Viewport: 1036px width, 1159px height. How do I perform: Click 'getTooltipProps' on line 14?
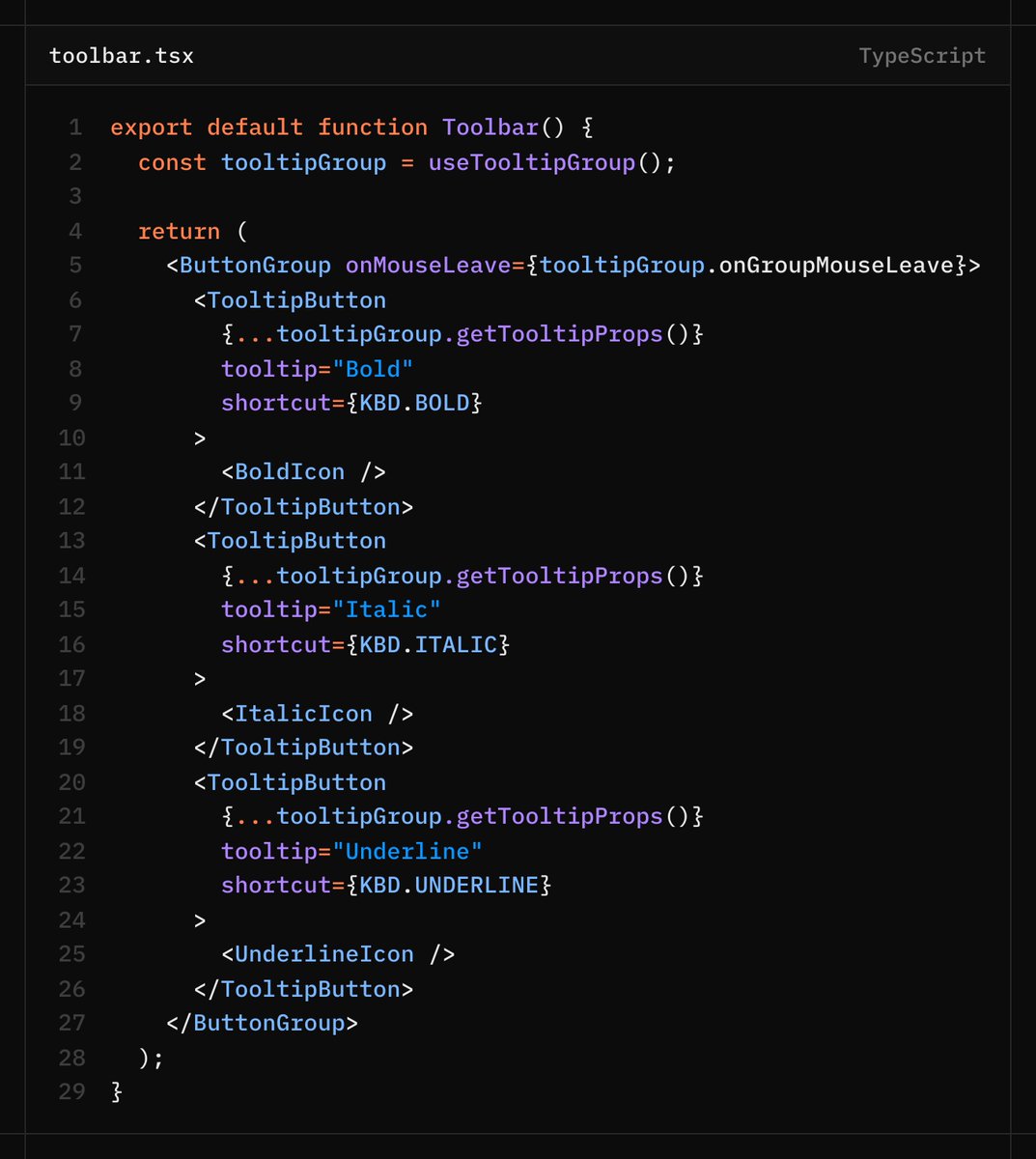click(559, 576)
